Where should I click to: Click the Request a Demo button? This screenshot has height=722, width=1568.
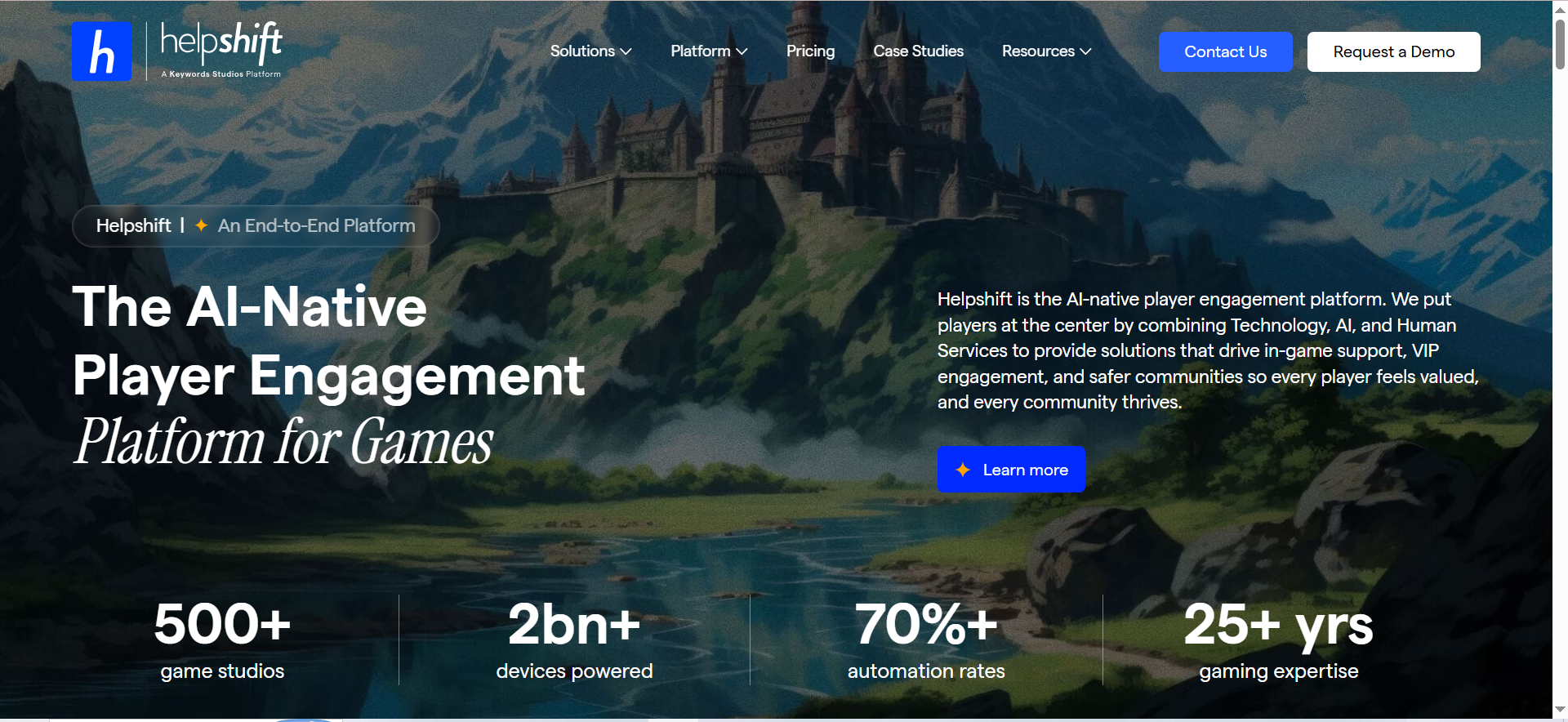tap(1393, 51)
